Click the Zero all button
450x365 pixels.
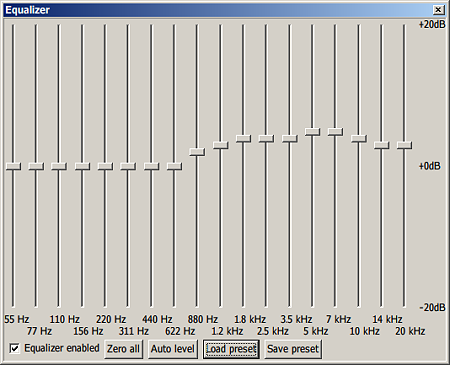[123, 349]
